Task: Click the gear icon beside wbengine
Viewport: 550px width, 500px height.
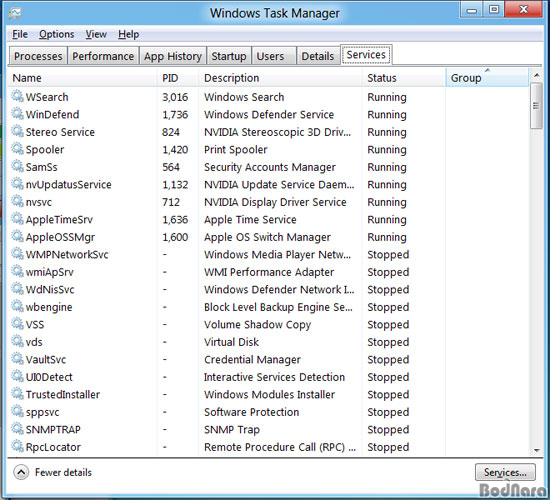Action: pos(17,306)
